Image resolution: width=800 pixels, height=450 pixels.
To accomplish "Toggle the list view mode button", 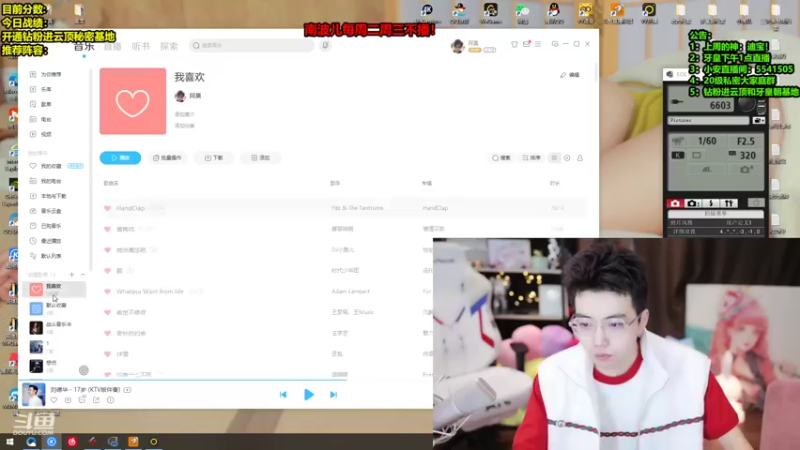I will (x=554, y=158).
